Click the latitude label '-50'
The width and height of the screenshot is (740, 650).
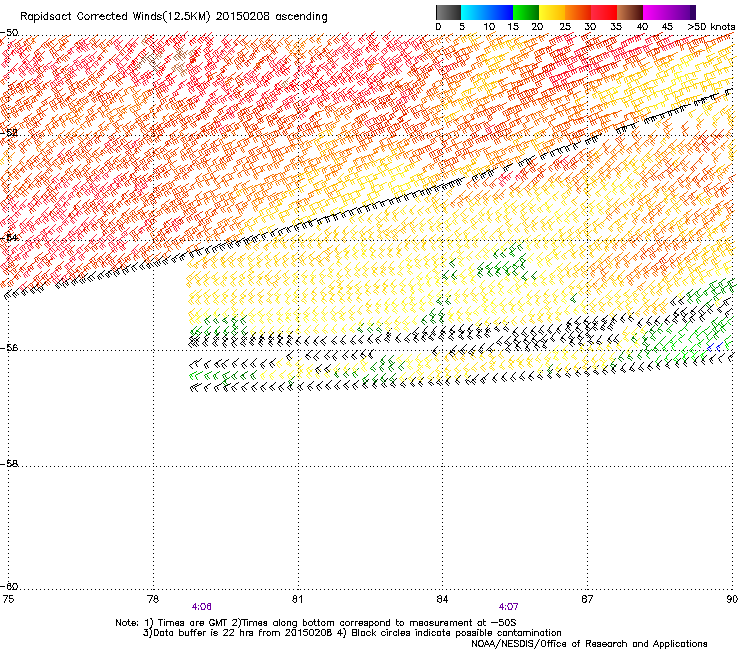(9, 33)
